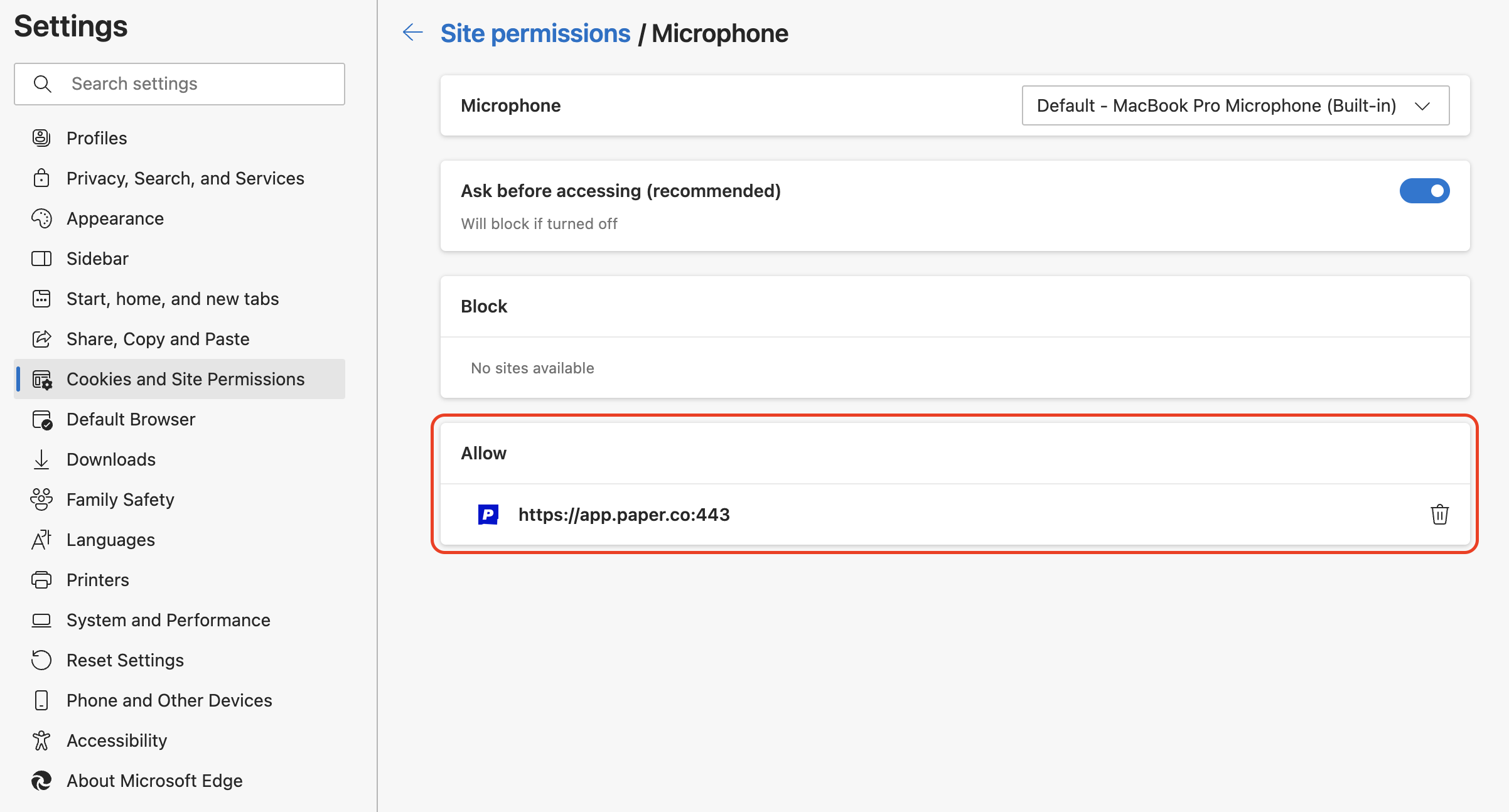
Task: Click the Site permissions breadcrumb link
Action: click(536, 32)
